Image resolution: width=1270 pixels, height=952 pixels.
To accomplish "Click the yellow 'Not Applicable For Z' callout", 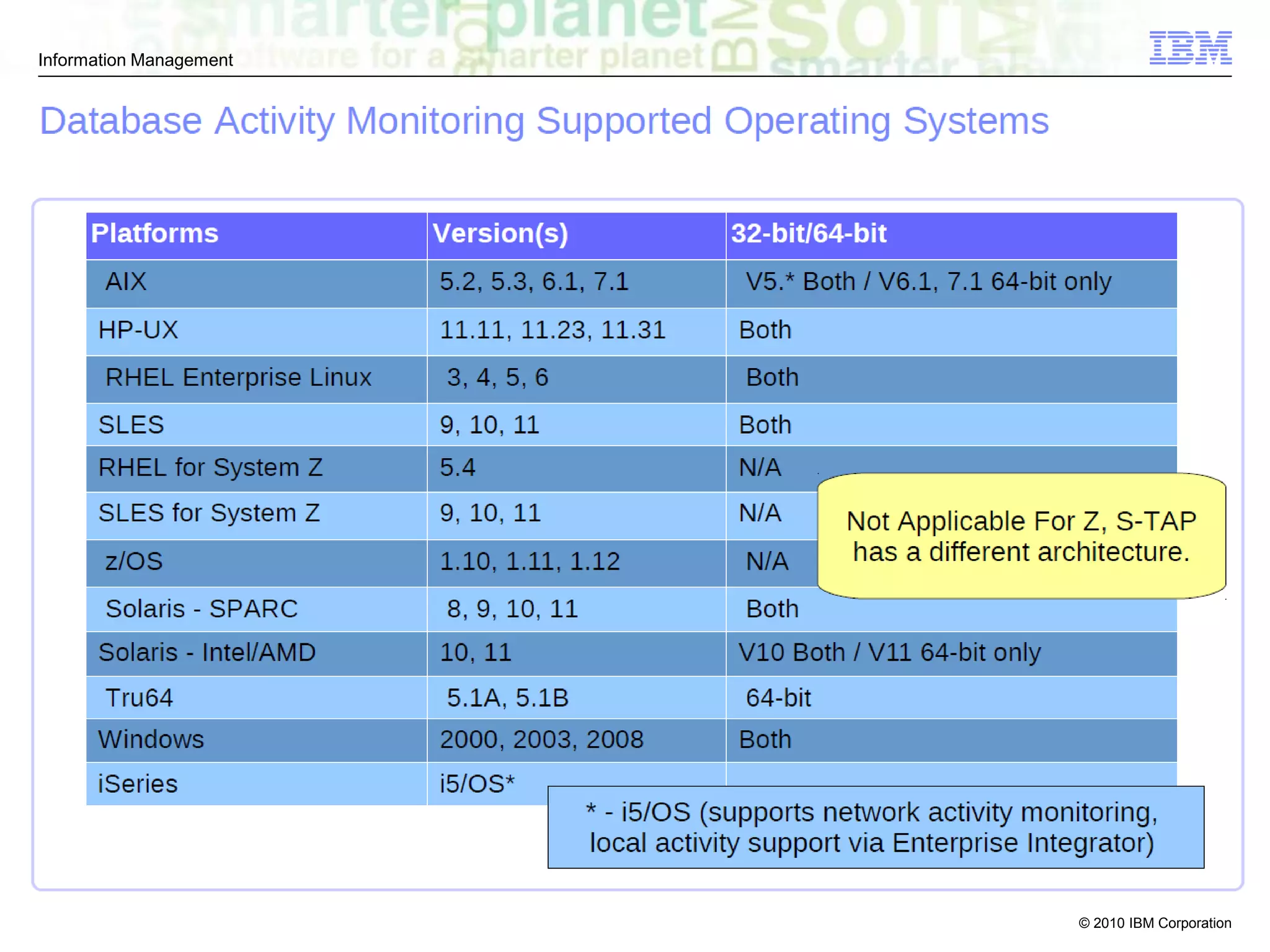I will [x=1021, y=536].
